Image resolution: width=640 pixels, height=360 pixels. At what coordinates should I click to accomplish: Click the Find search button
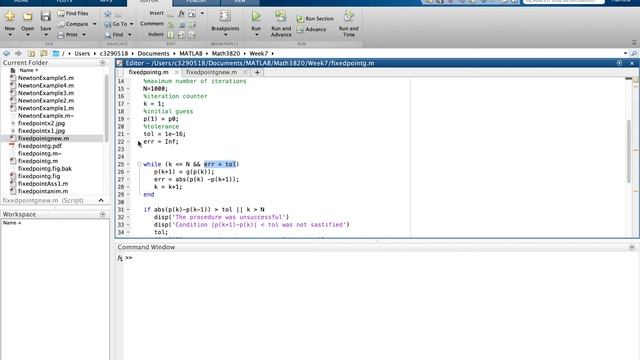click(114, 35)
